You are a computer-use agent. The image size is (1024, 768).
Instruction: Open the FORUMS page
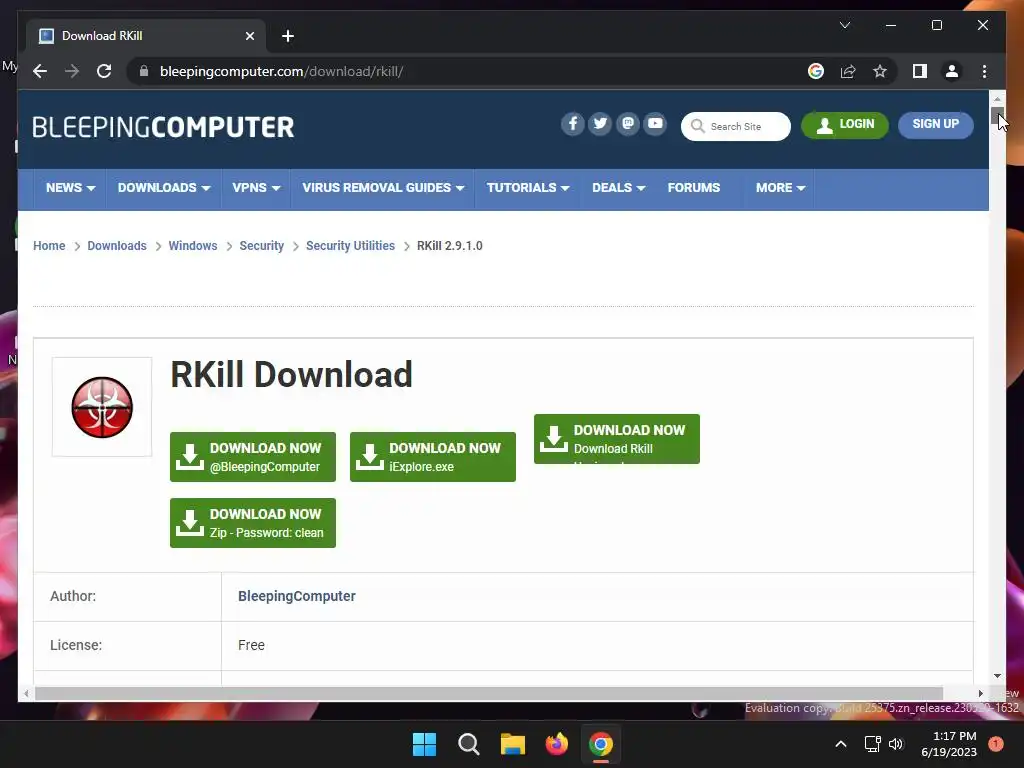(694, 188)
